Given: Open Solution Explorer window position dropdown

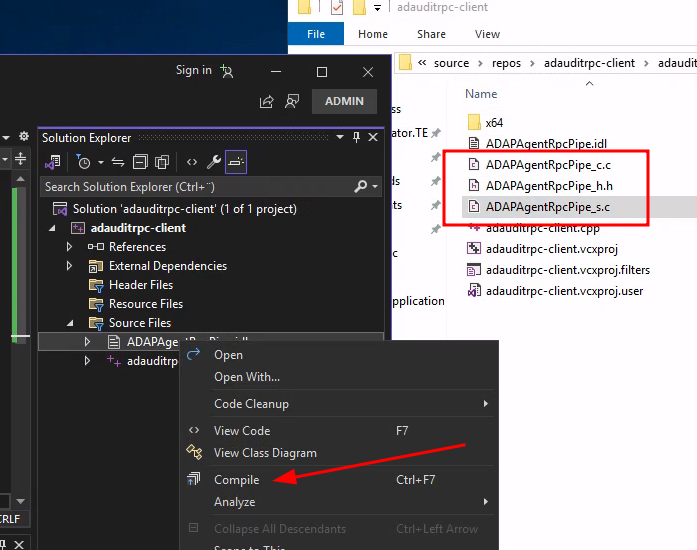Looking at the screenshot, I should coord(340,137).
